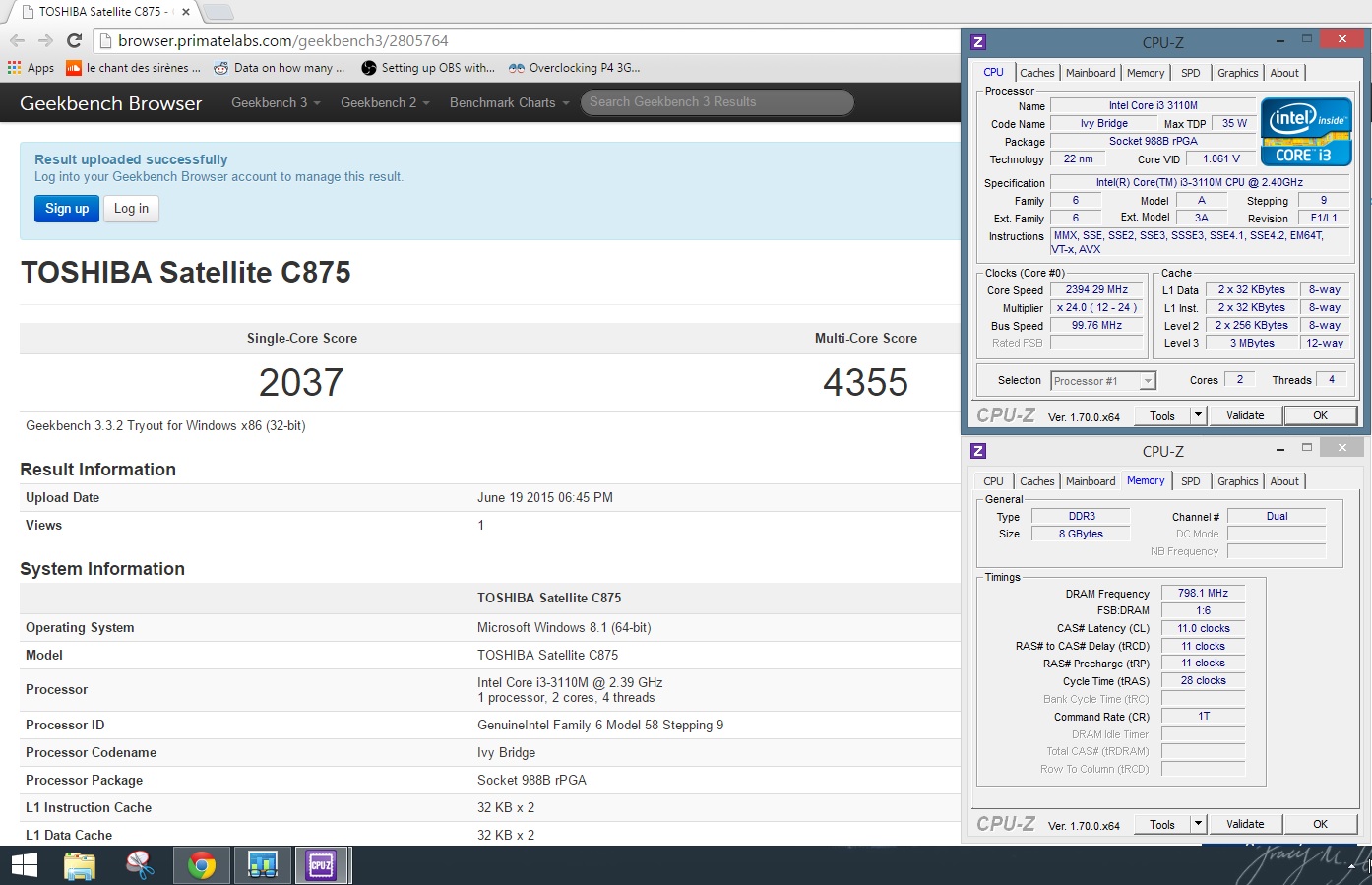Click Tools button in top CPU-Z window

pos(1162,416)
